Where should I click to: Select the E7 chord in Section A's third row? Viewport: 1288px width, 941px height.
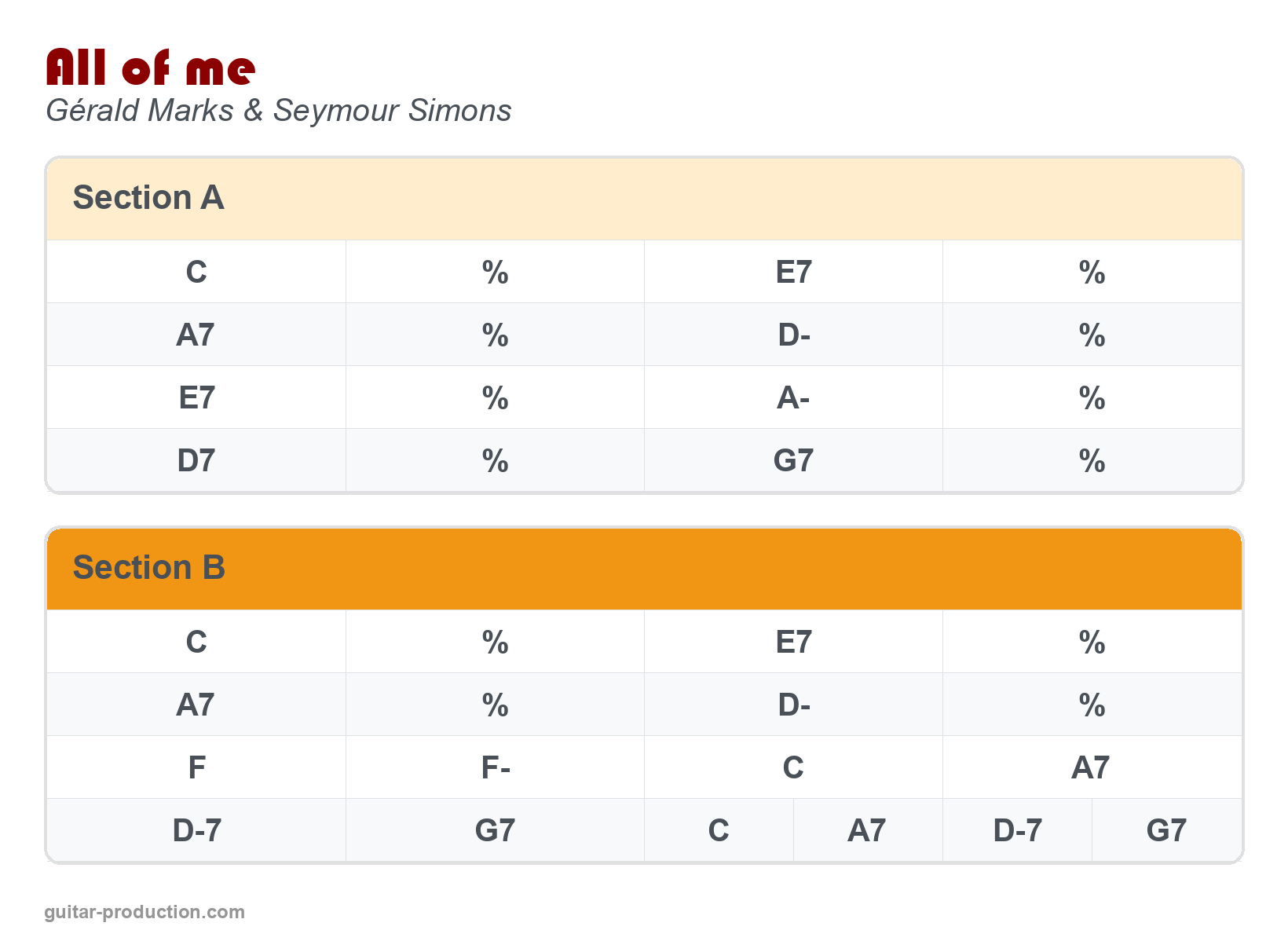click(x=196, y=398)
